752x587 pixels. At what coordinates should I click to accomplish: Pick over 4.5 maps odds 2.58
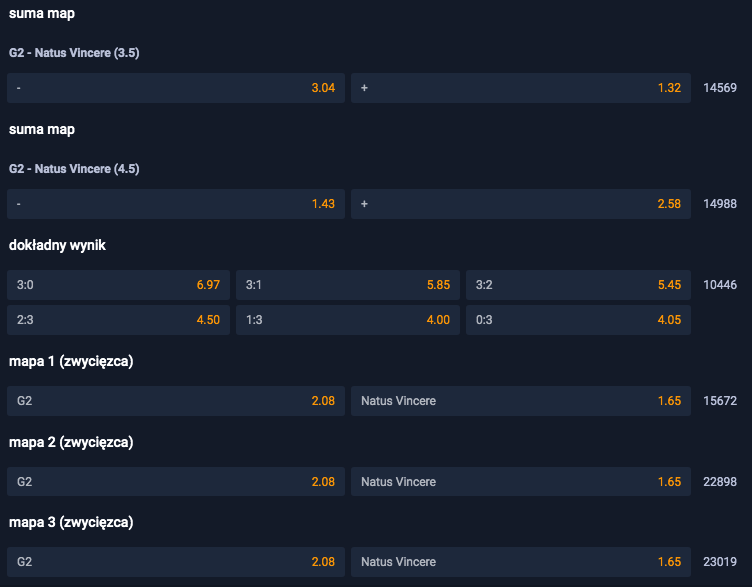coord(520,204)
